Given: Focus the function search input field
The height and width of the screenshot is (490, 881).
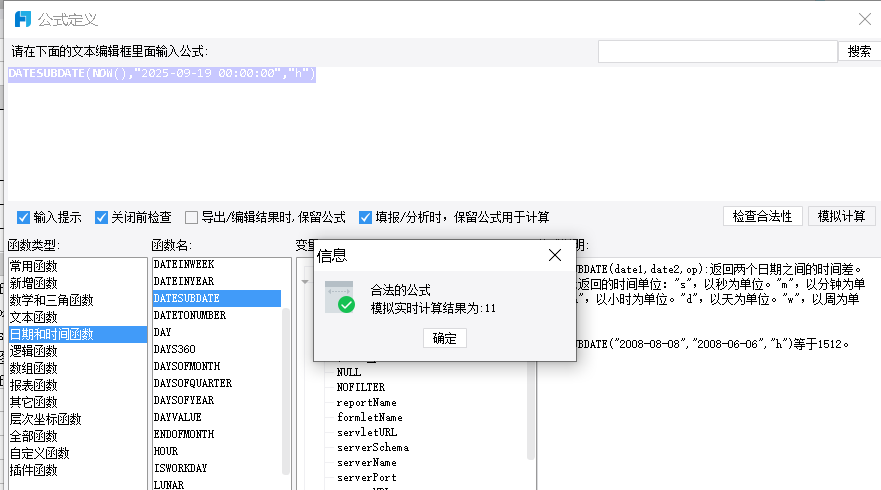Looking at the screenshot, I should (x=717, y=51).
